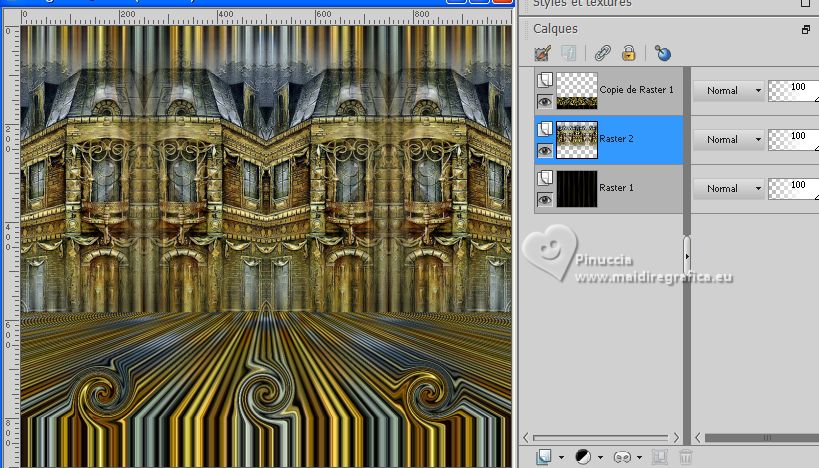Select the Raster 2 layer name

click(616, 138)
